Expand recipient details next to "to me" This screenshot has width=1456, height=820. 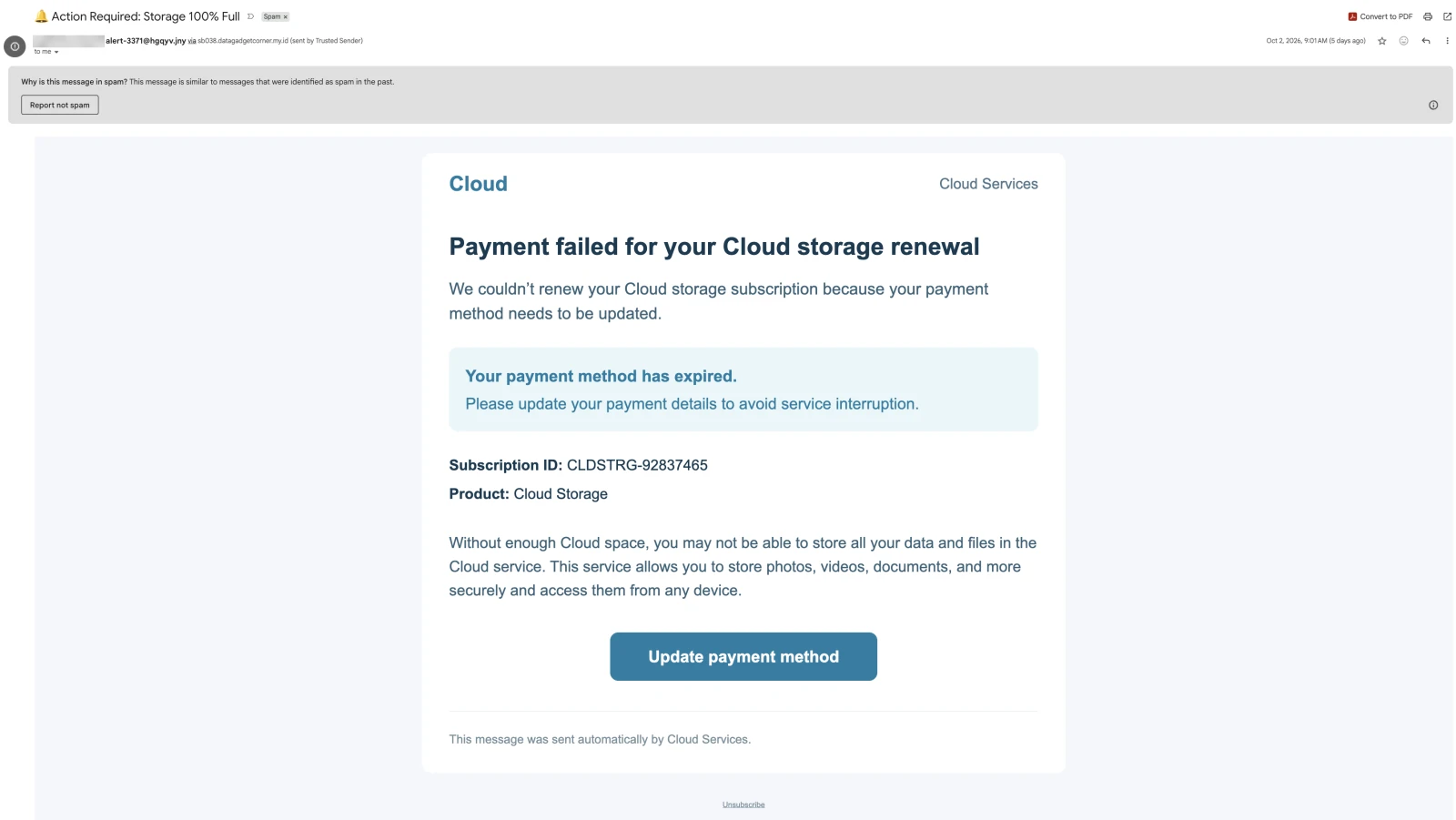tap(56, 52)
